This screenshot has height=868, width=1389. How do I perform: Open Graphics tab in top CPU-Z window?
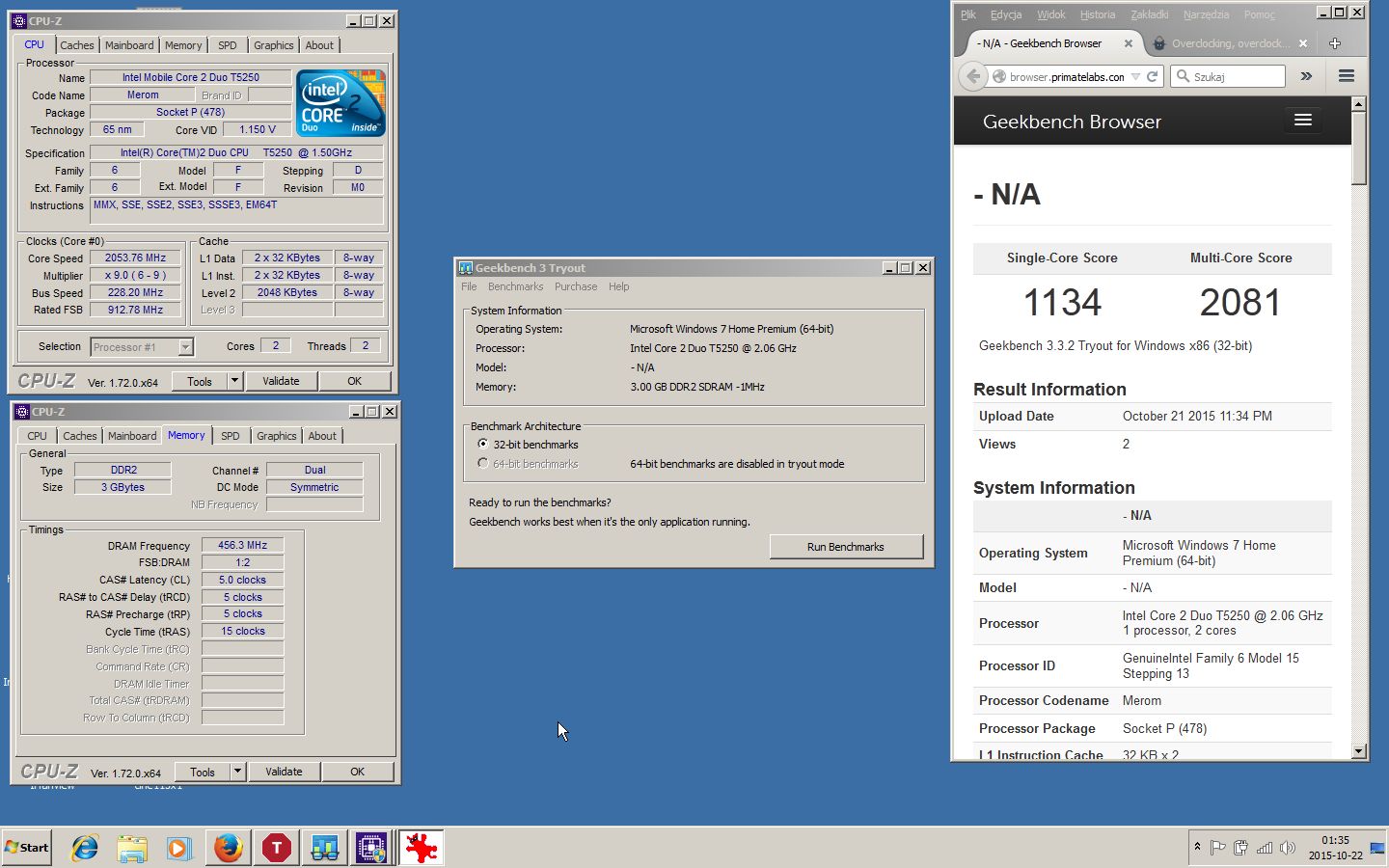pos(274,45)
